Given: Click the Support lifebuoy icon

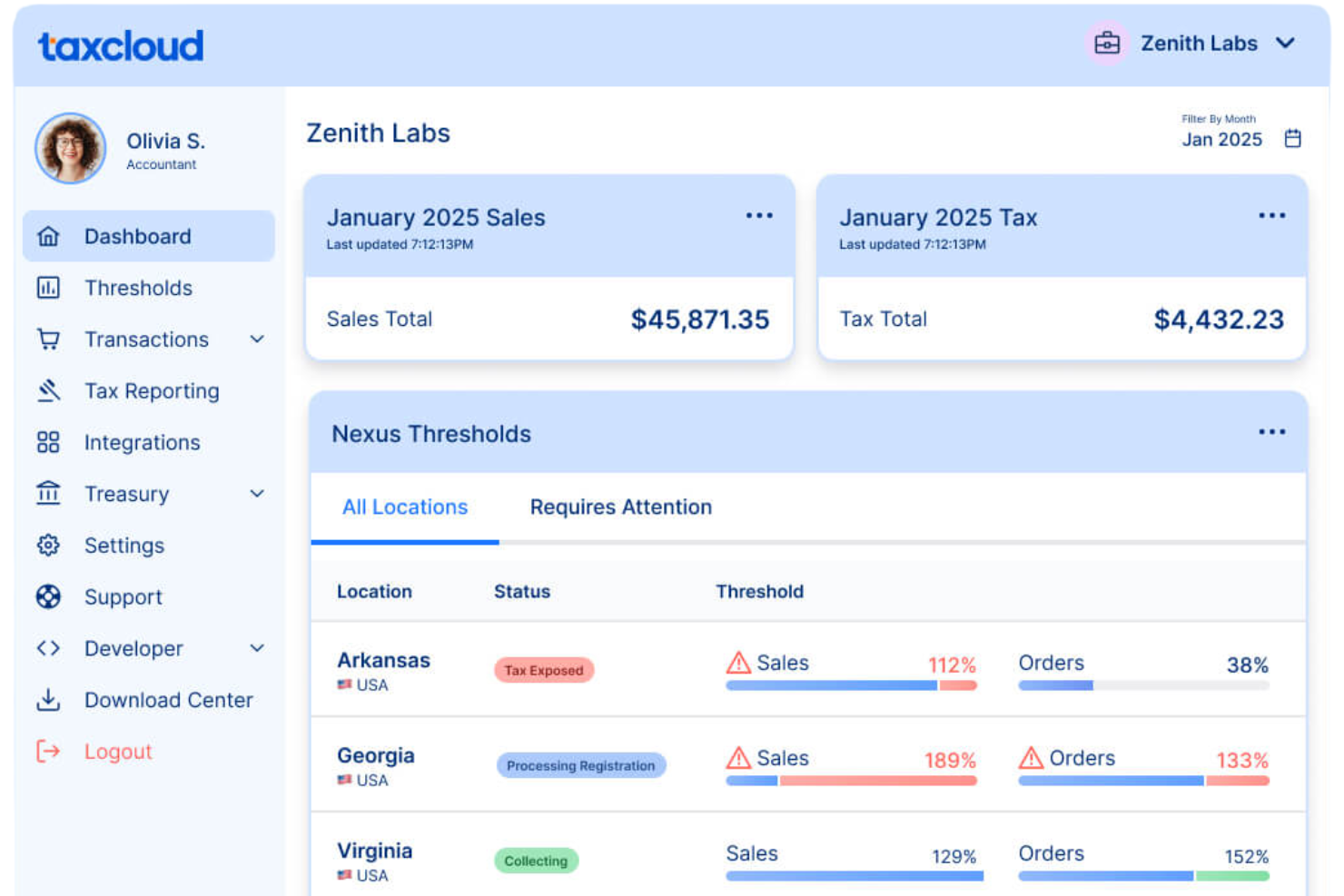Looking at the screenshot, I should pos(48,596).
